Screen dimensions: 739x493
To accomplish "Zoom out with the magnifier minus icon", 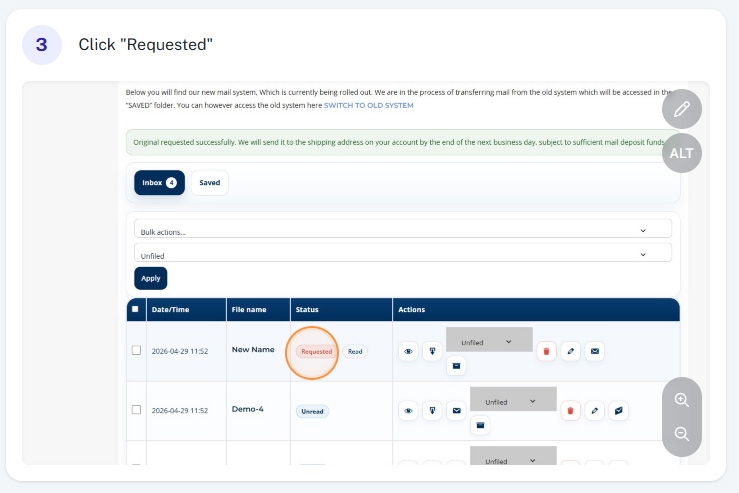I will [682, 434].
